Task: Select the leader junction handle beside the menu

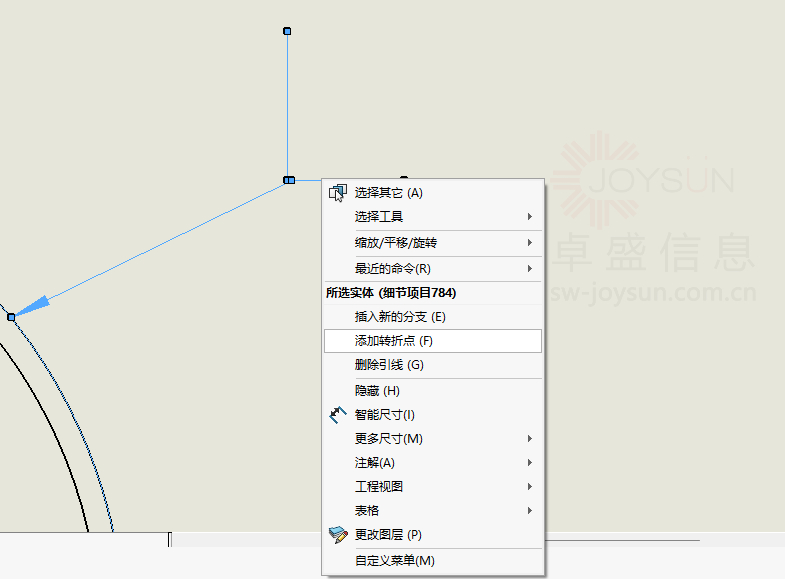Action: pyautogui.click(x=288, y=180)
